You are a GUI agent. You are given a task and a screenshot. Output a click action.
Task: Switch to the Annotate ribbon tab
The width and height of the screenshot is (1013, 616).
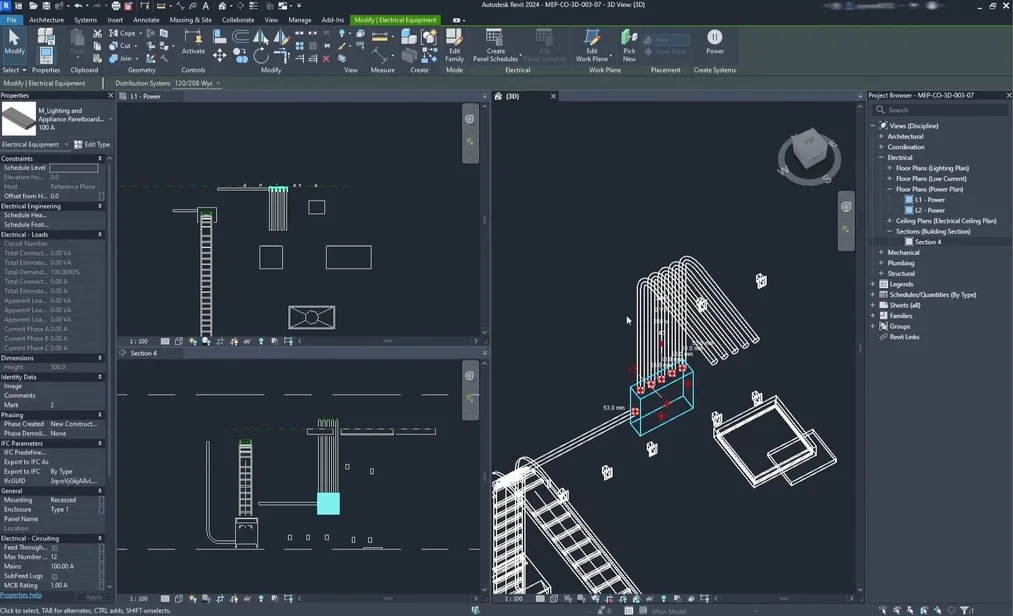[146, 19]
